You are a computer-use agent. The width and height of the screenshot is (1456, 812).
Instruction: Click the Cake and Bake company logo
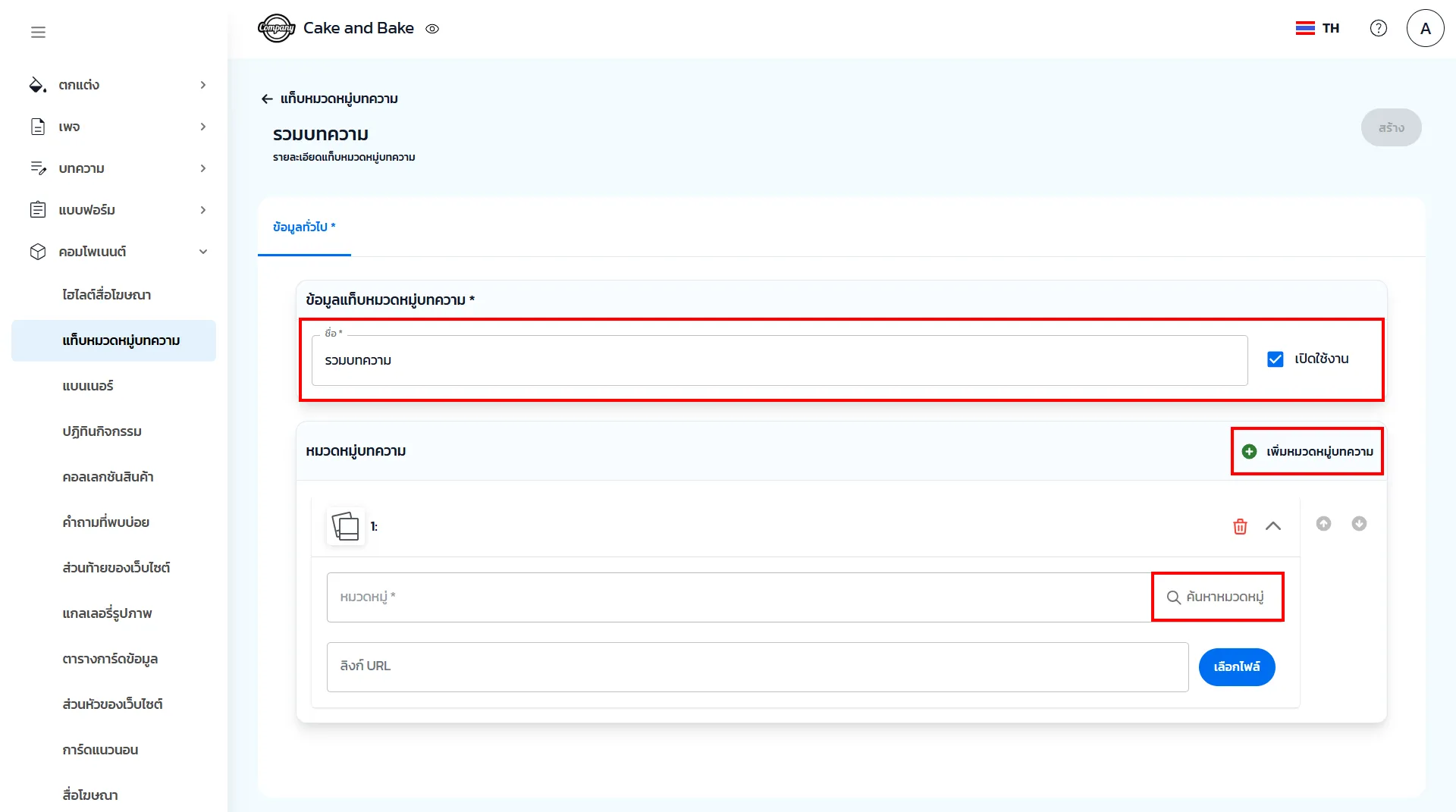point(276,28)
